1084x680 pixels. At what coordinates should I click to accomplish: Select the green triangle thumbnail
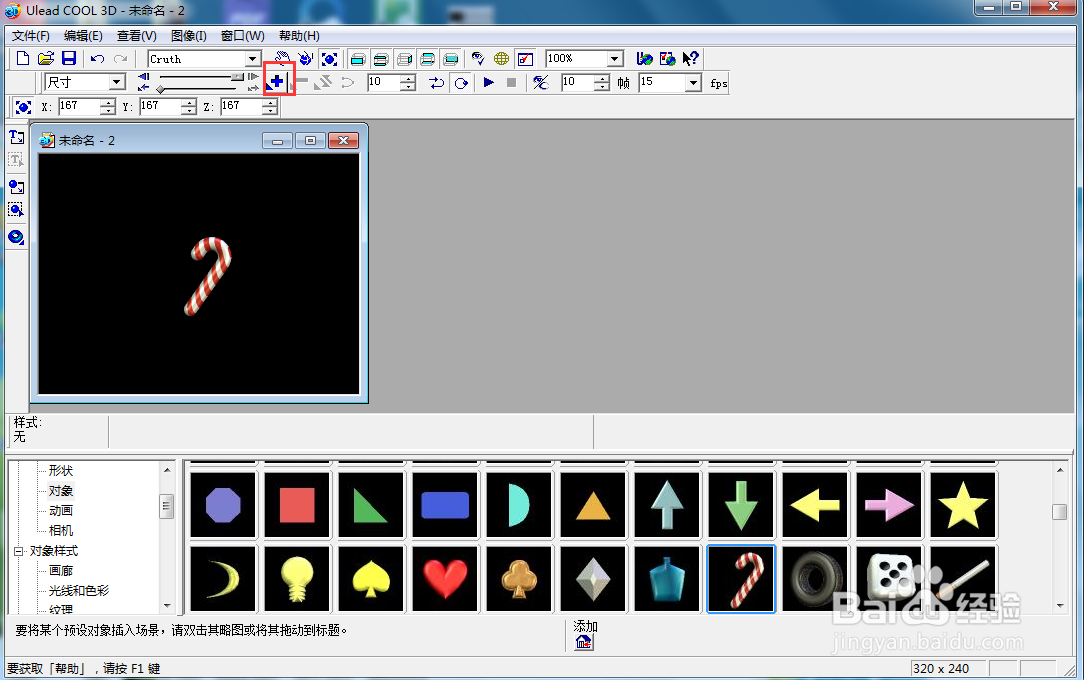click(371, 505)
